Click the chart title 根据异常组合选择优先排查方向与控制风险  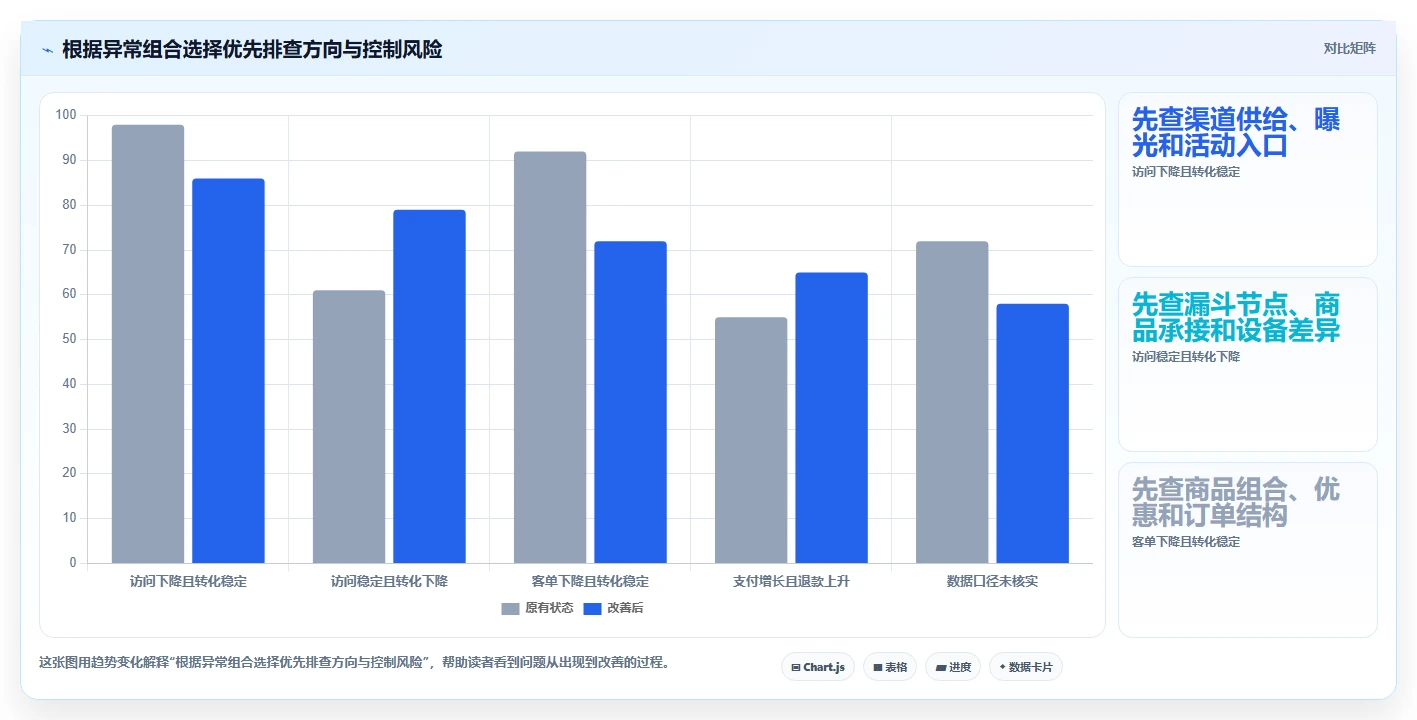[x=252, y=49]
